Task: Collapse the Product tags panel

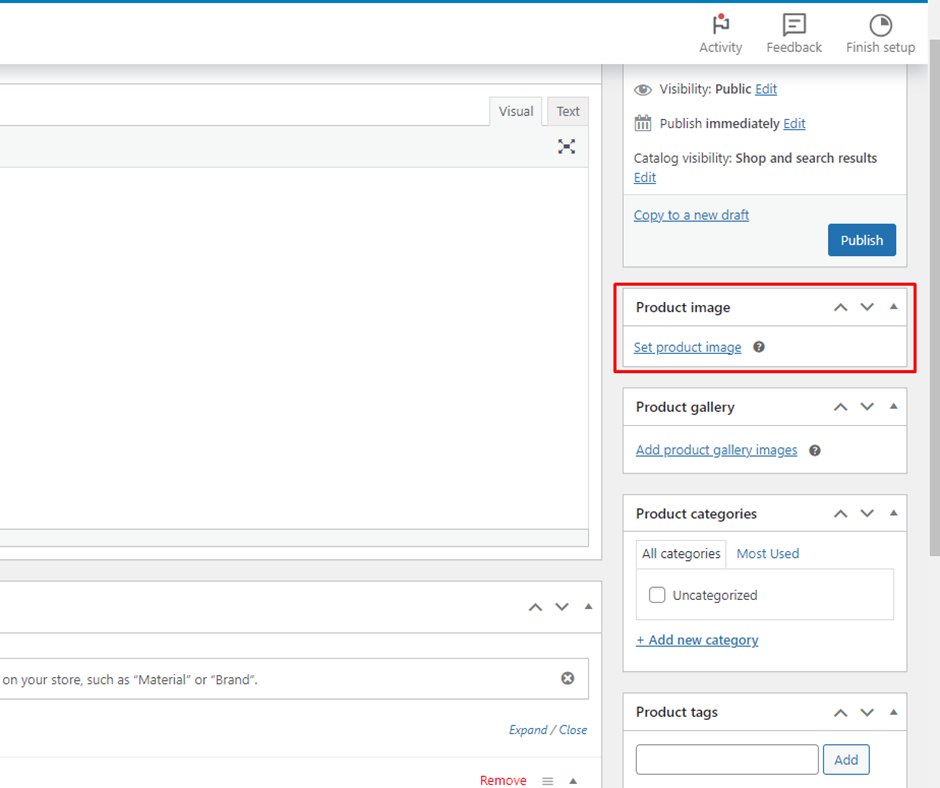Action: click(893, 712)
